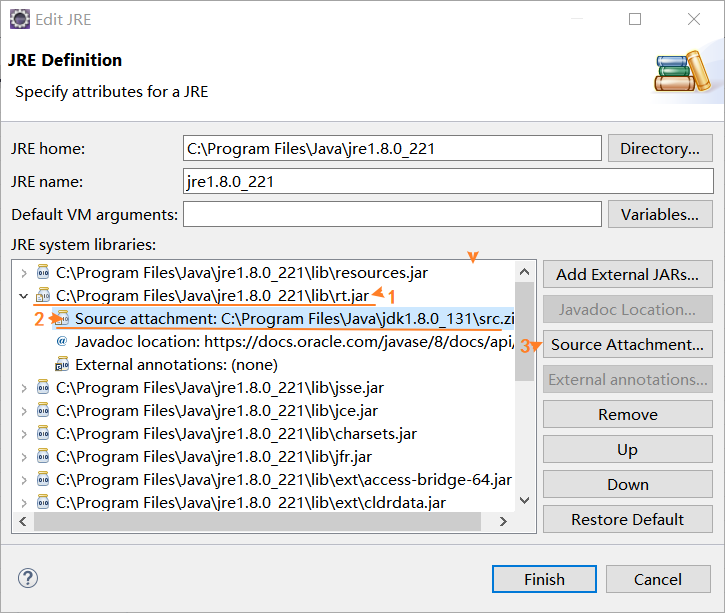This screenshot has width=725, height=613.
Task: Close the Edit JRE dialog
Action: point(694,19)
